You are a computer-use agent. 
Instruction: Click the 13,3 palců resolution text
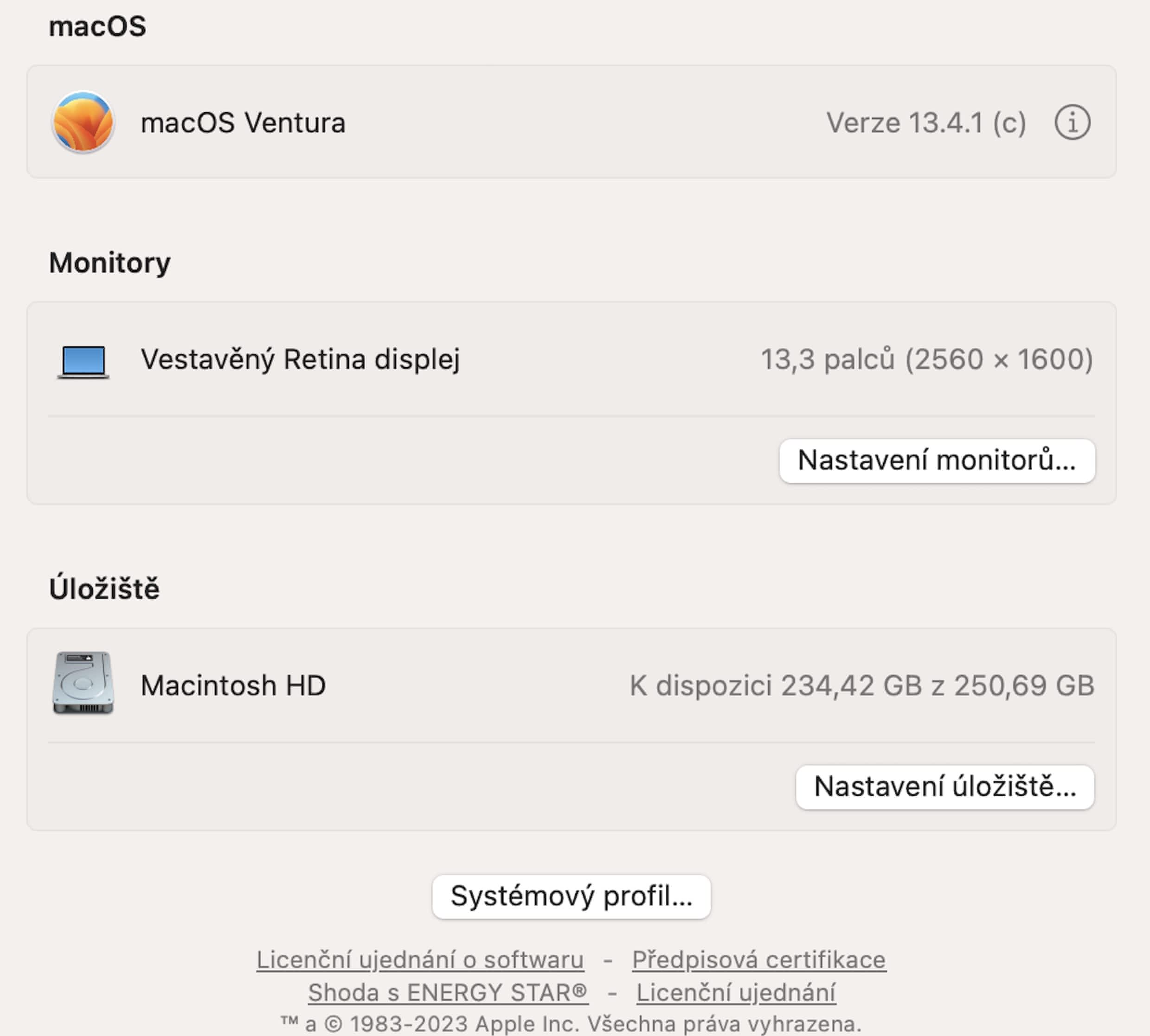click(x=926, y=360)
